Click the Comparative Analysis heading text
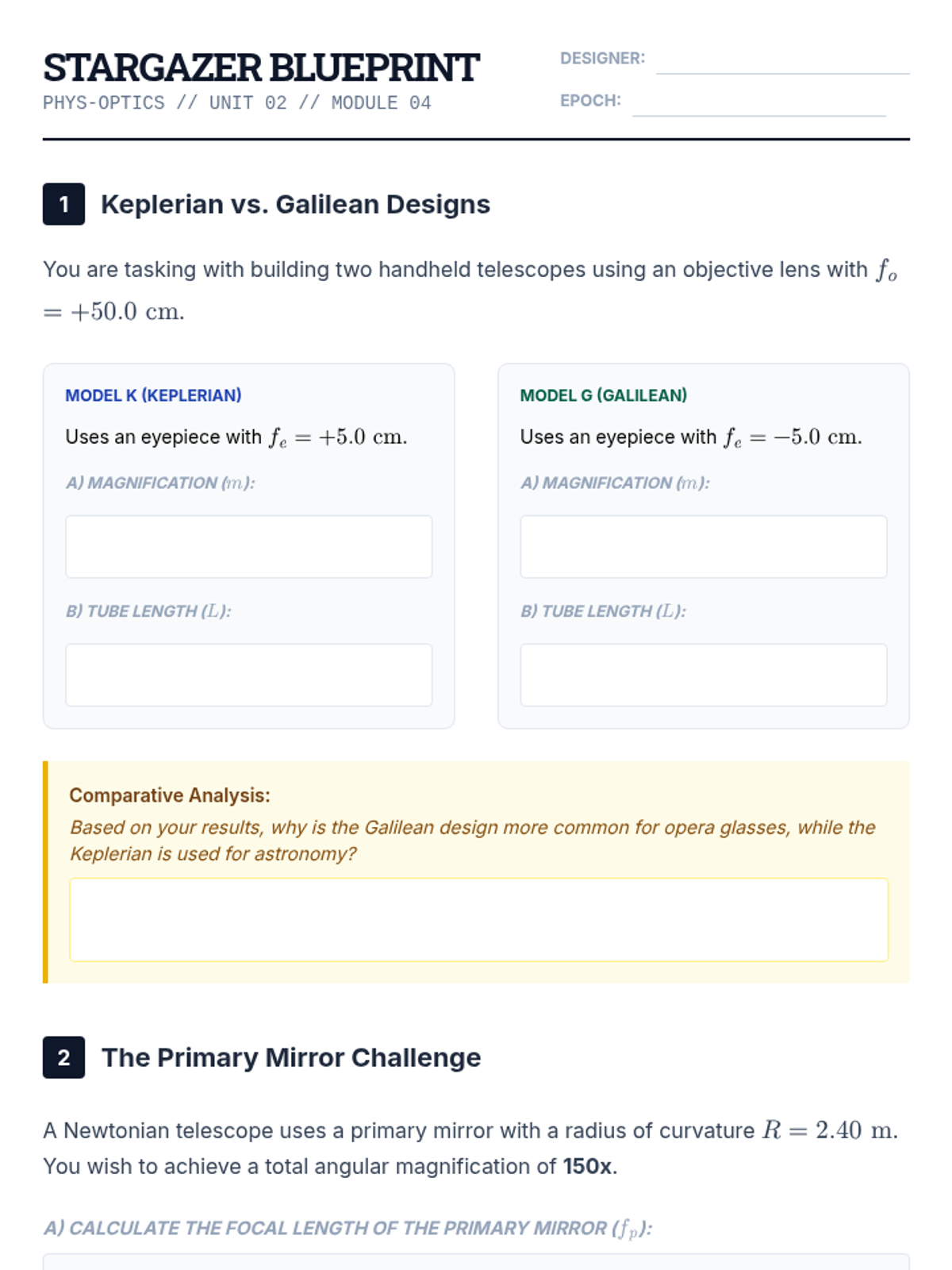952x1270 pixels. pos(170,795)
